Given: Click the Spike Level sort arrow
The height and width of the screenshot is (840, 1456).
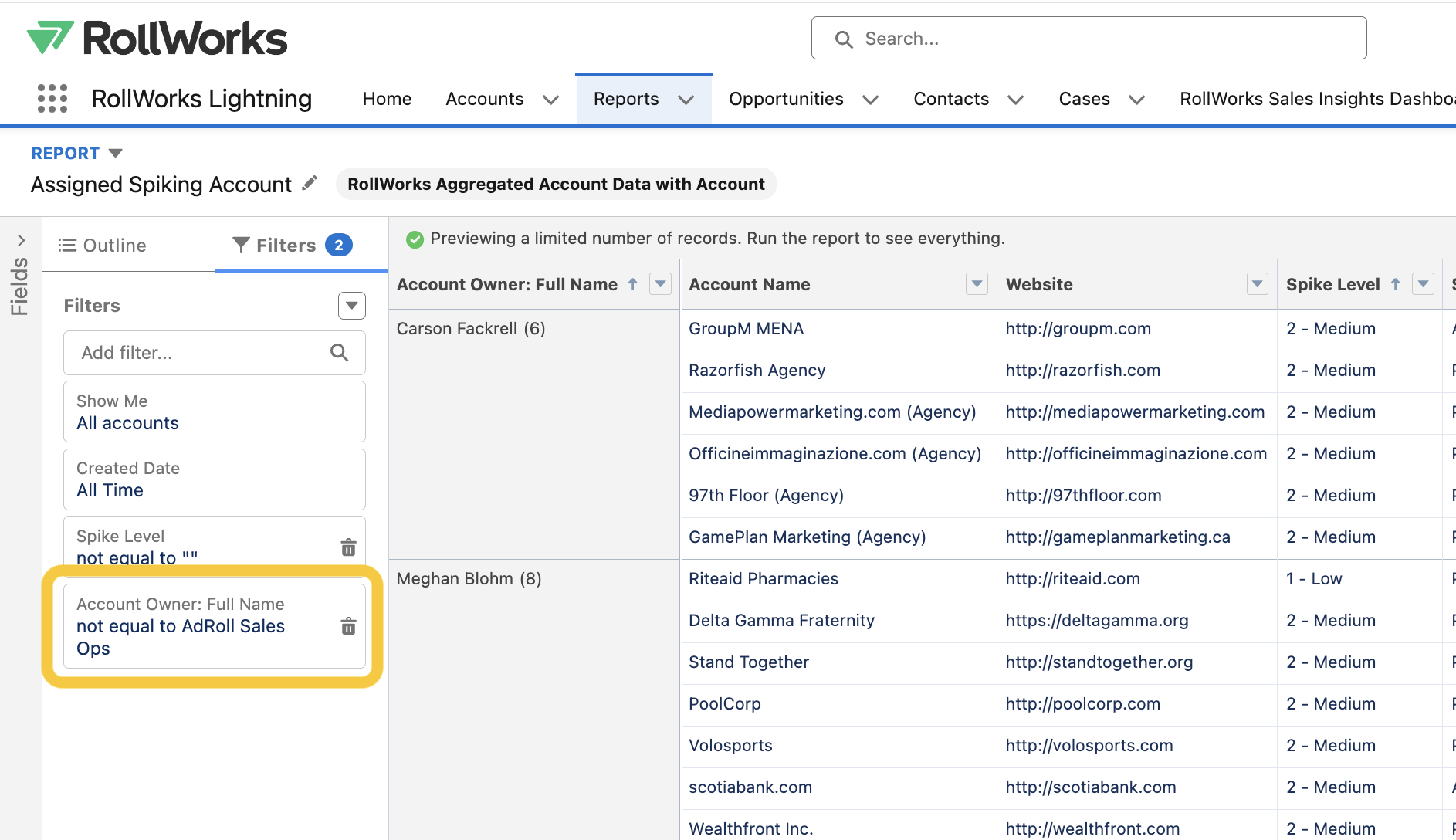Looking at the screenshot, I should 1396,284.
